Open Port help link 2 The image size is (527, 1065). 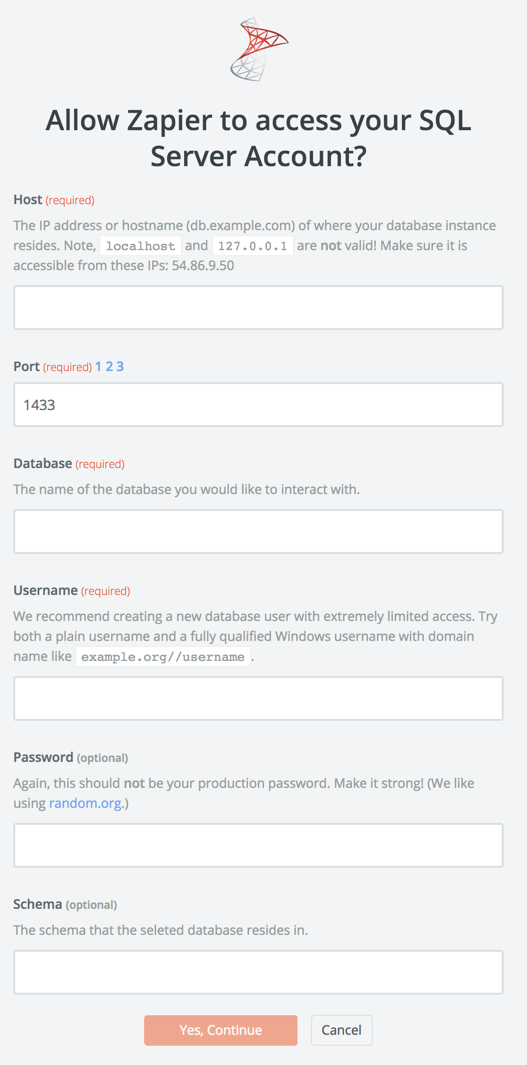(x=109, y=367)
